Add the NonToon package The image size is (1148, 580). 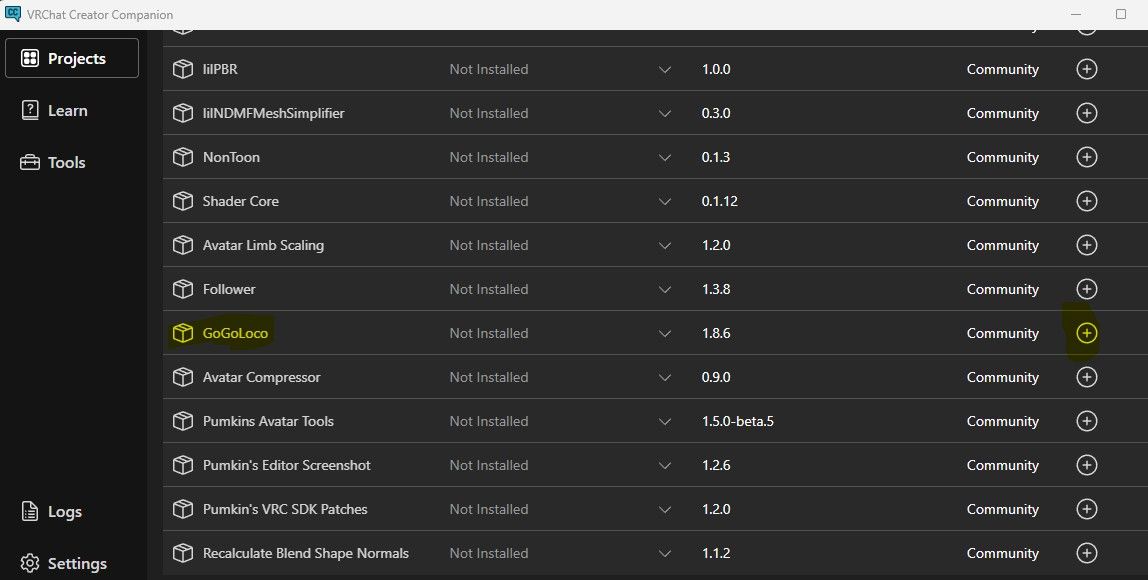1086,157
